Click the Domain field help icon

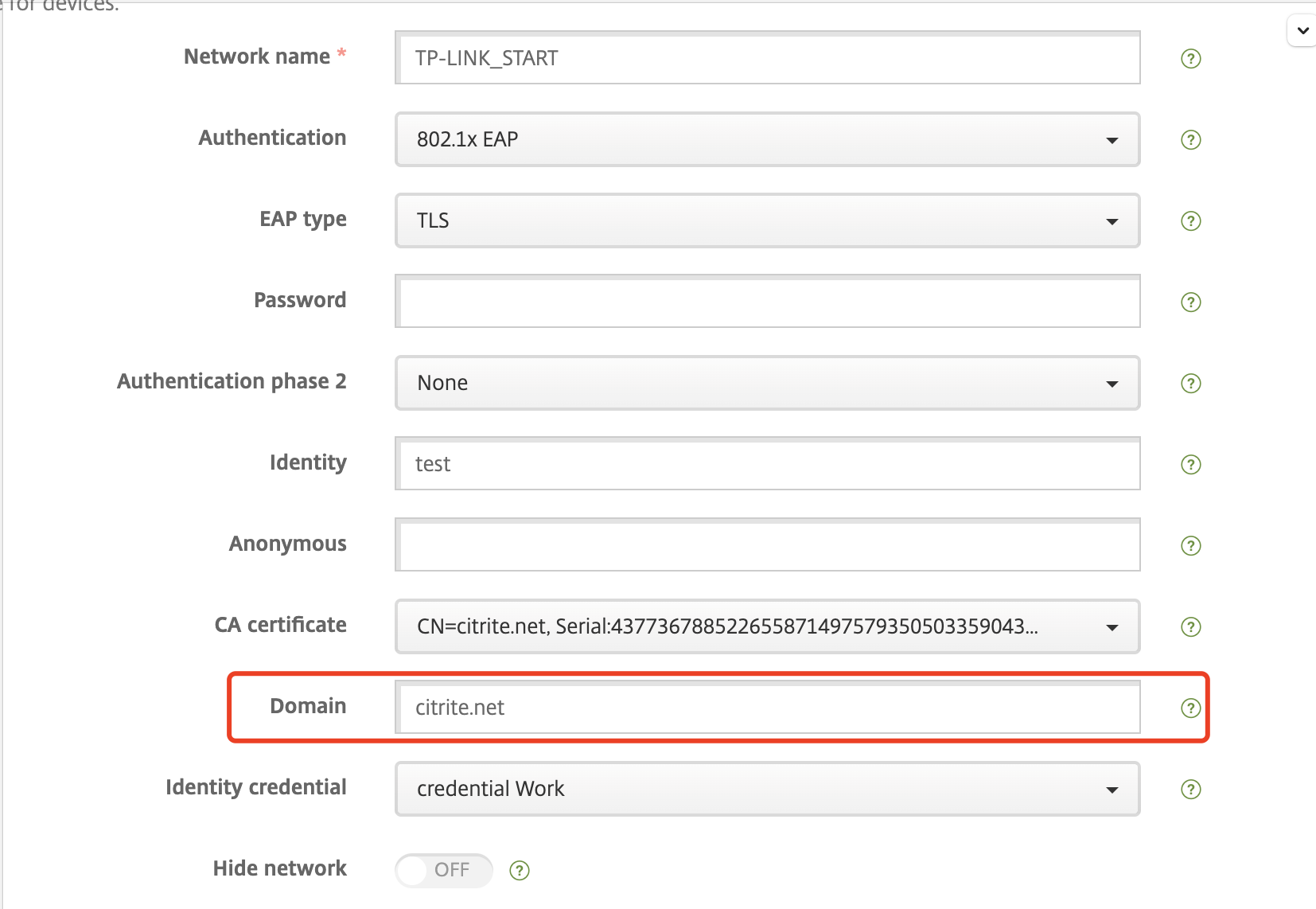(1190, 708)
